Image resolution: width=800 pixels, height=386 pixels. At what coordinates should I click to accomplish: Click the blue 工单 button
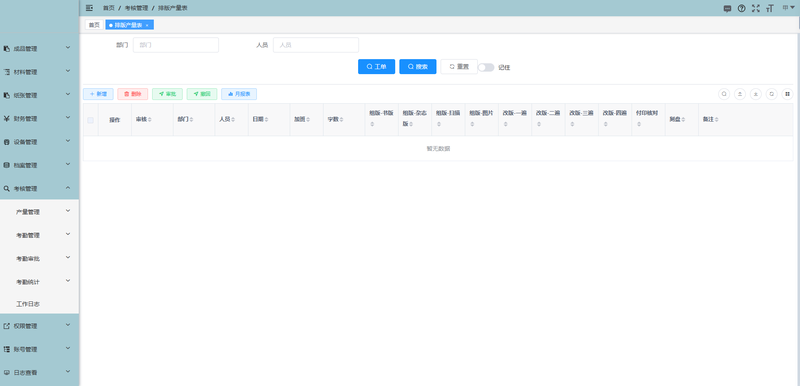pos(377,67)
